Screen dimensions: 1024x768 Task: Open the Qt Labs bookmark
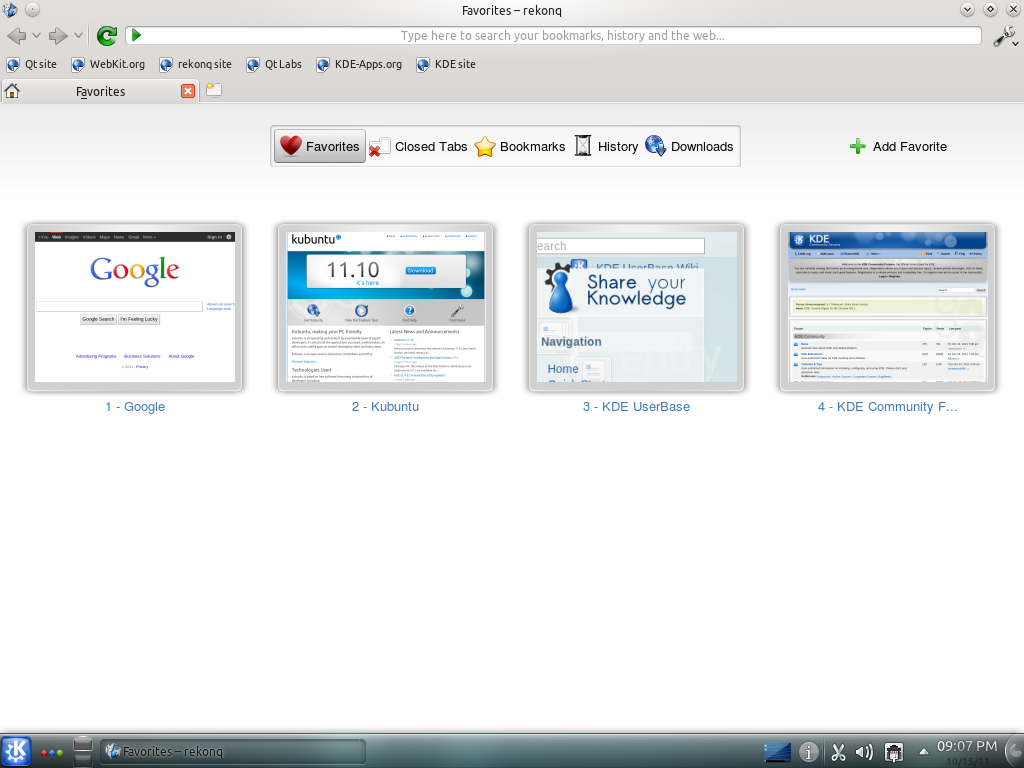pyautogui.click(x=274, y=64)
